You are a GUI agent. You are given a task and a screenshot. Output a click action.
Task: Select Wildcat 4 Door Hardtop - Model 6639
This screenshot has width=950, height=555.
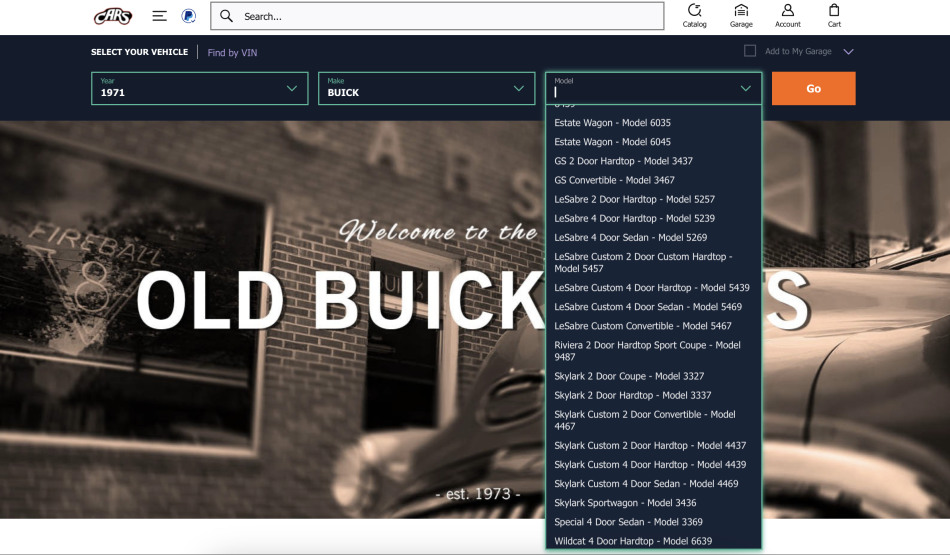point(633,541)
